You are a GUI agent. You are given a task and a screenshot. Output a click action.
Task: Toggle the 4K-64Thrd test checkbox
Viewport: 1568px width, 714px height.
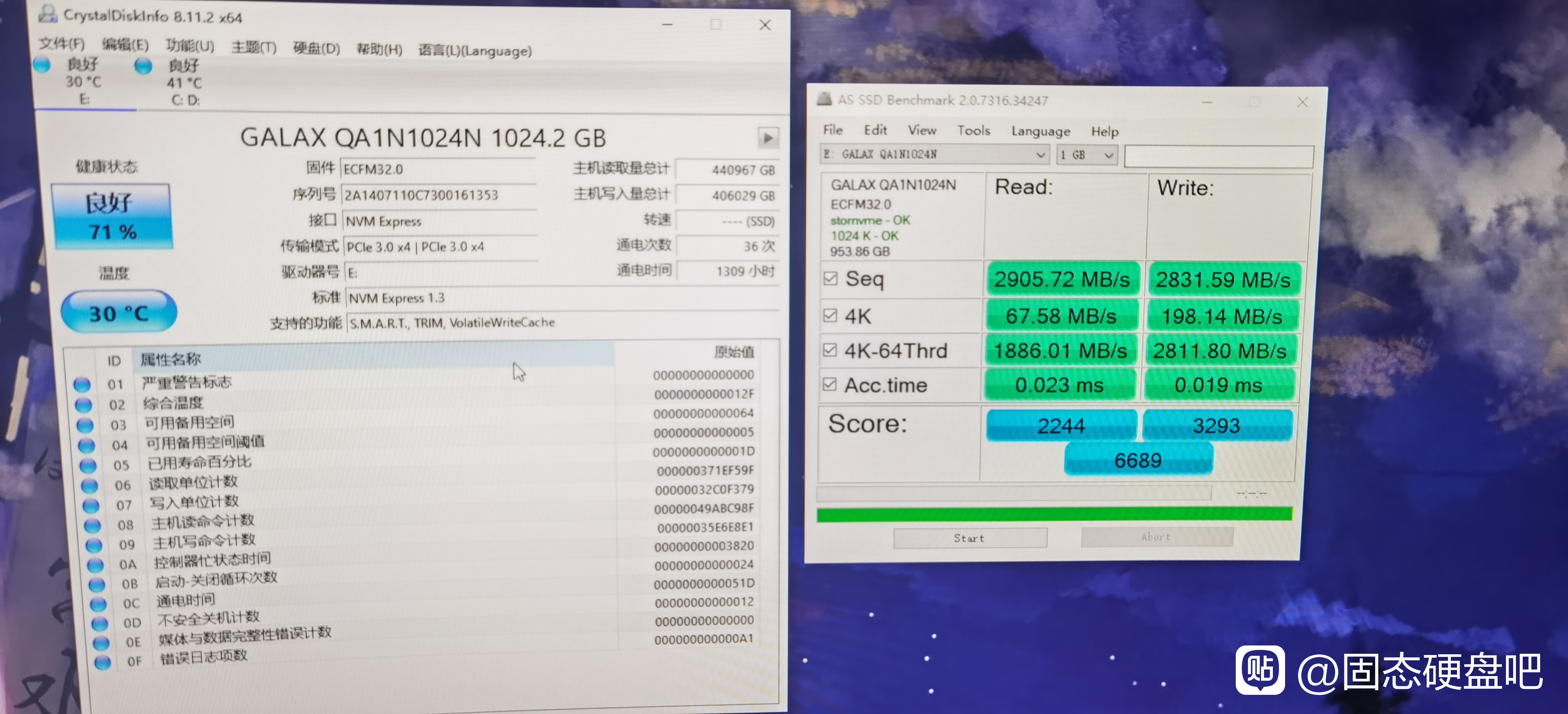pos(829,350)
